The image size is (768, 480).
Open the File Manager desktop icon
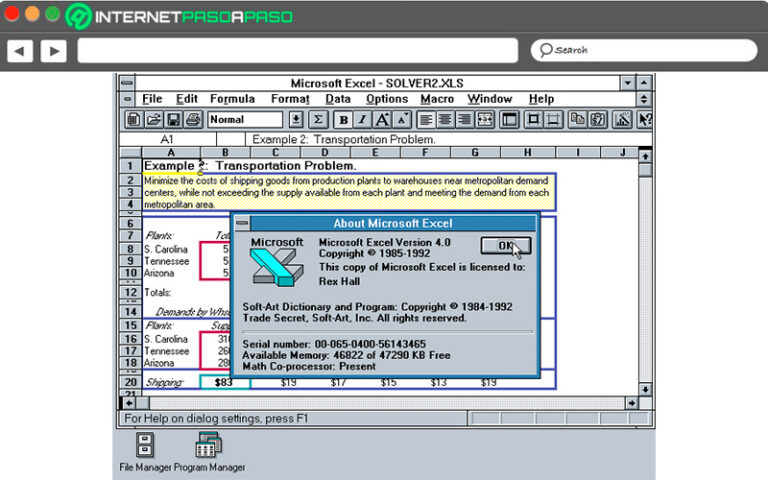(x=145, y=445)
